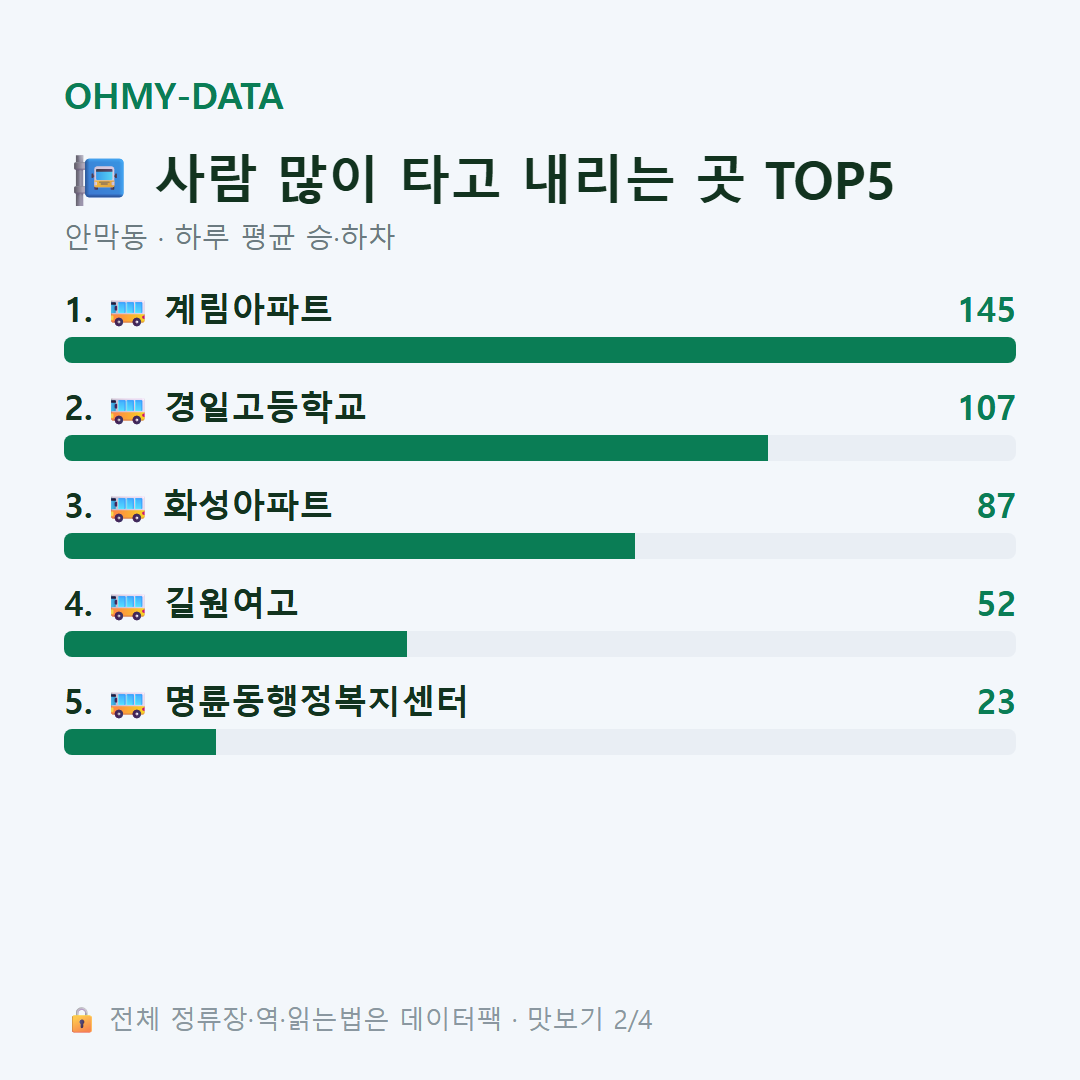Click the bus icon beside 길원여고
Viewport: 1080px width, 1080px height.
click(128, 605)
